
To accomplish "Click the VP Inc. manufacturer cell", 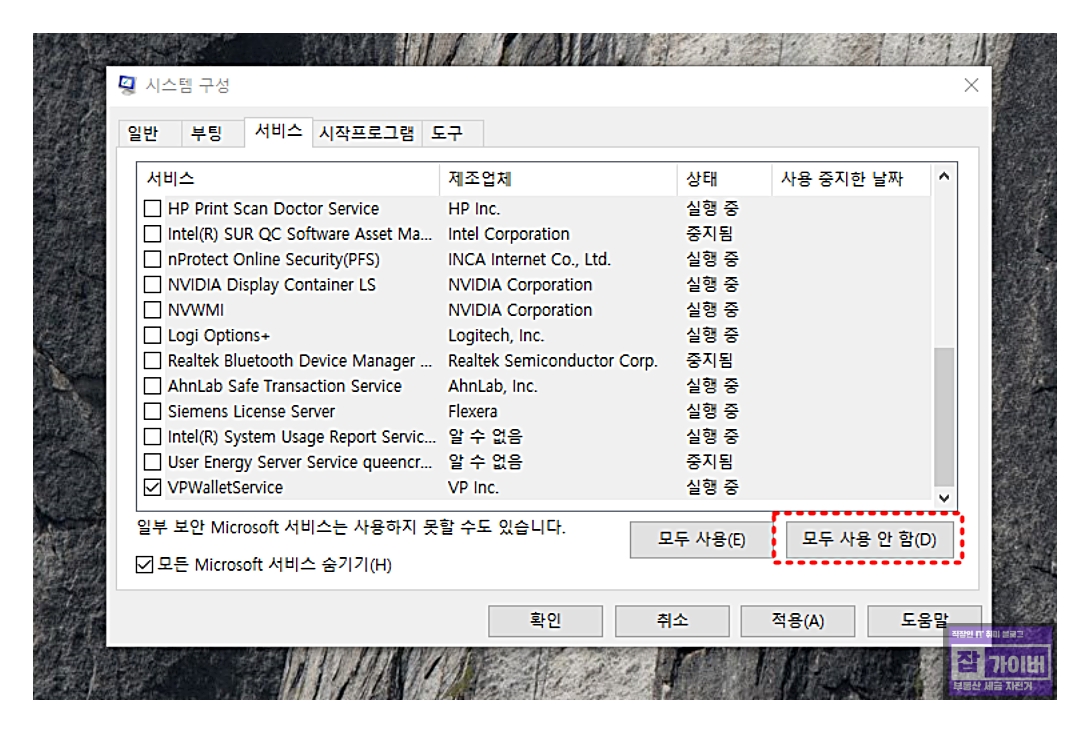I will point(473,488).
